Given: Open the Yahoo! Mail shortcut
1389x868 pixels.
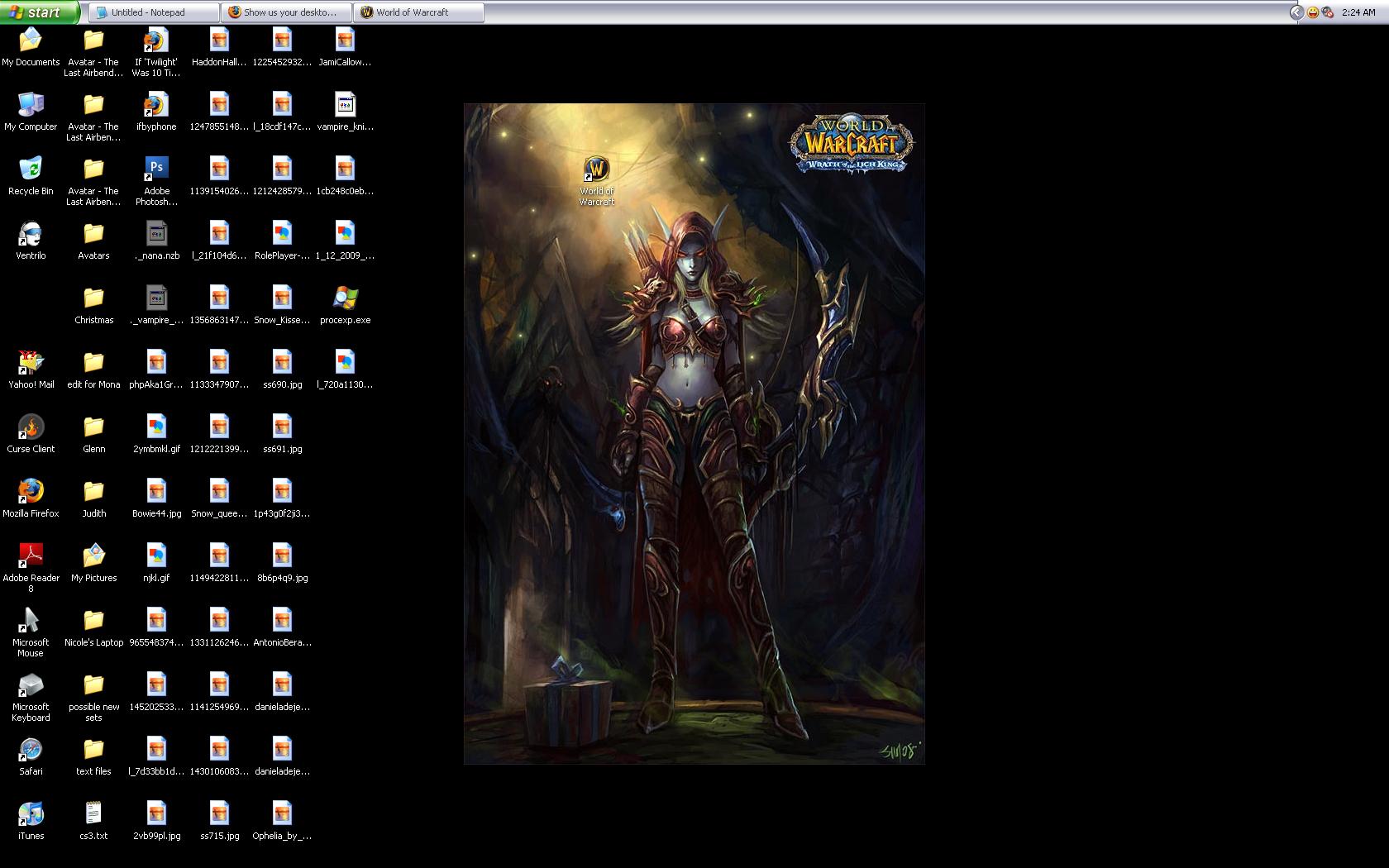Looking at the screenshot, I should click(x=31, y=370).
